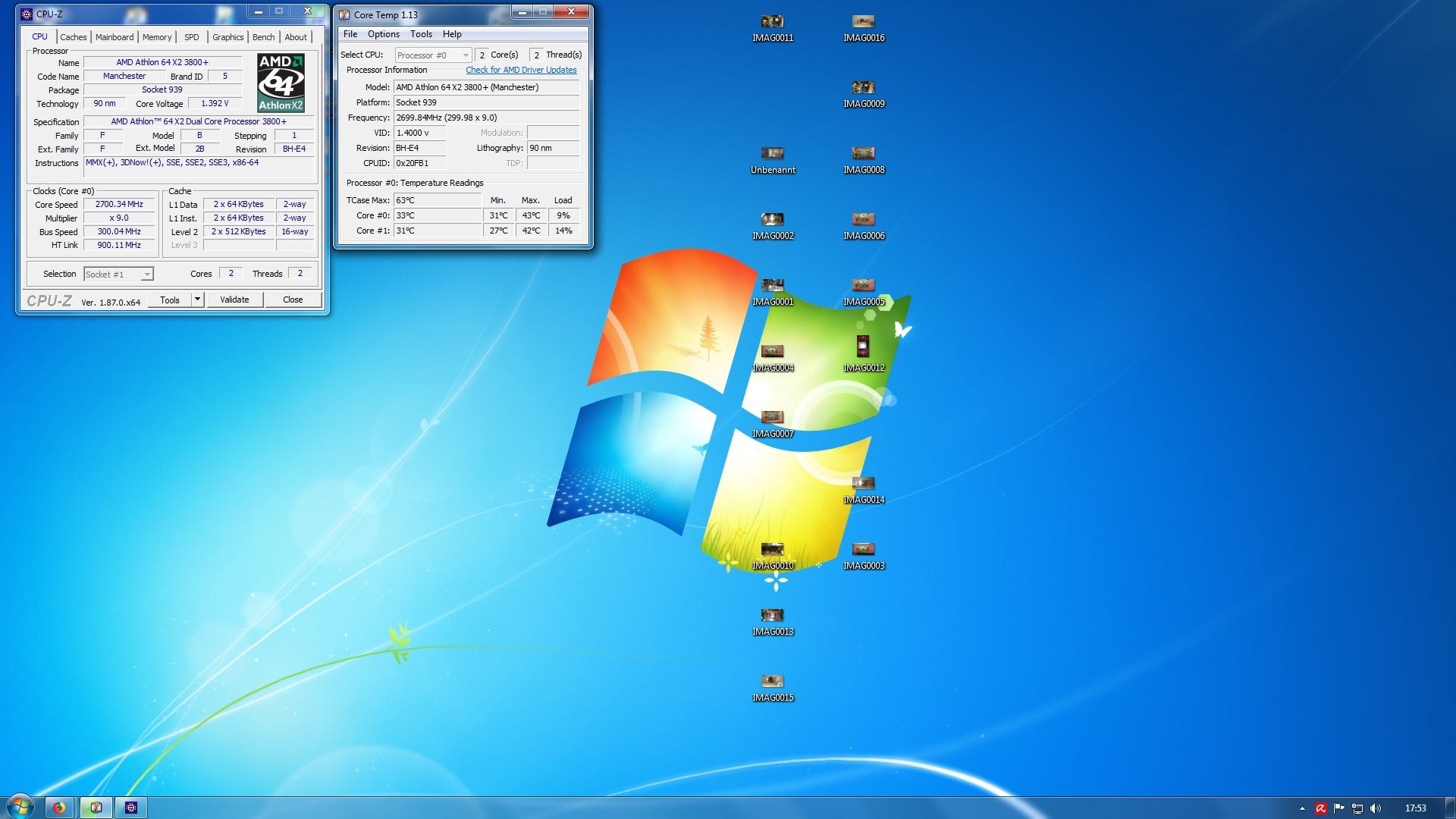The height and width of the screenshot is (819, 1456).
Task: Open the Tools menu in Core Temp
Action: [421, 34]
